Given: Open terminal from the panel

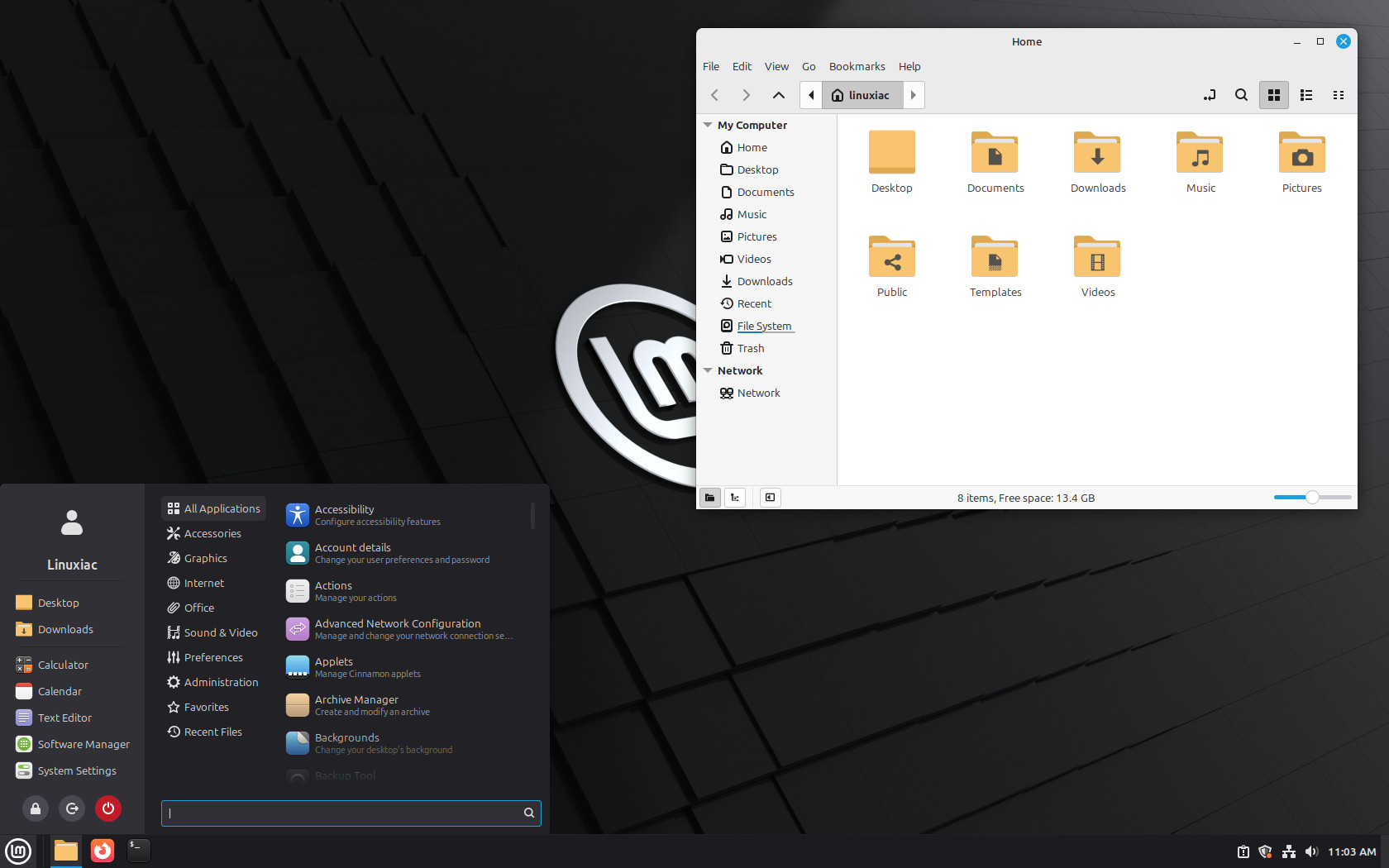Looking at the screenshot, I should (x=138, y=851).
